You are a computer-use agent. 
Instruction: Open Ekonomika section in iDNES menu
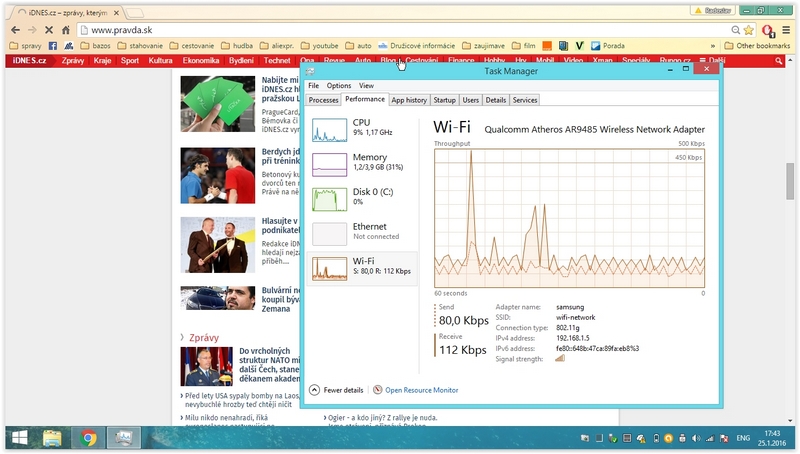tap(201, 61)
